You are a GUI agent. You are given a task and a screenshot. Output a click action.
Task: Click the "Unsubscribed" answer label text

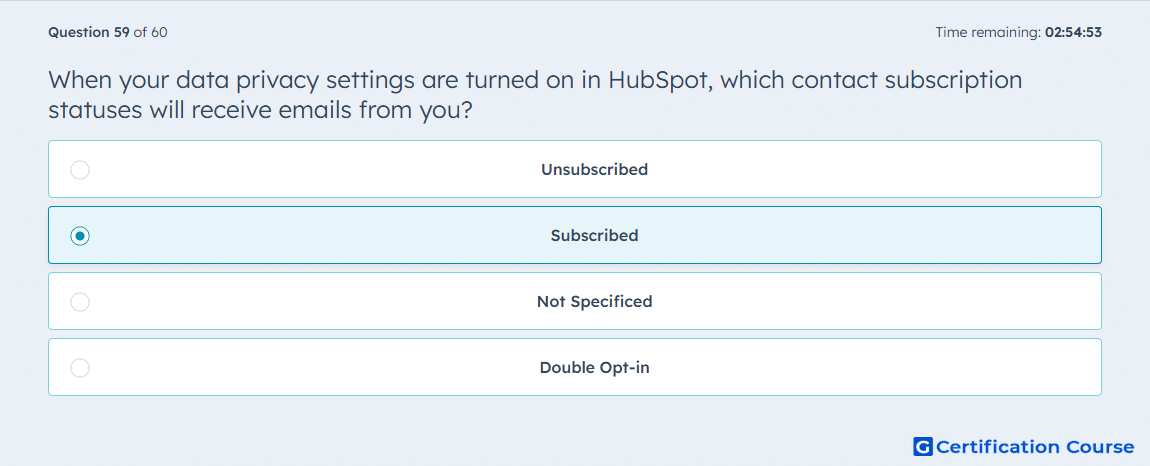pyautogui.click(x=594, y=170)
